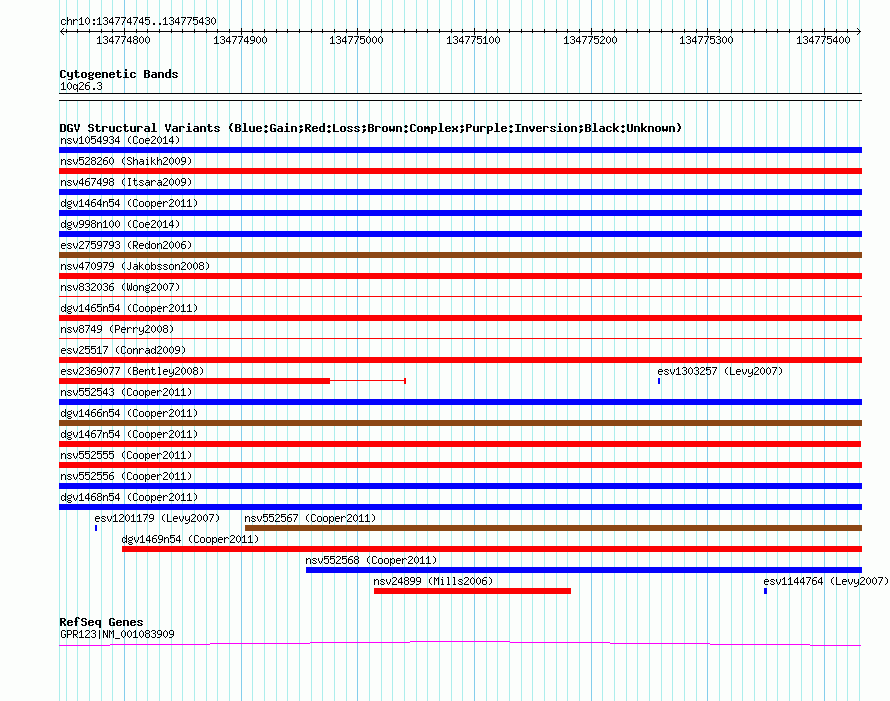Open the GPR123|NM_001083909 RefSeq gene label
The image size is (890, 701).
pos(117,634)
